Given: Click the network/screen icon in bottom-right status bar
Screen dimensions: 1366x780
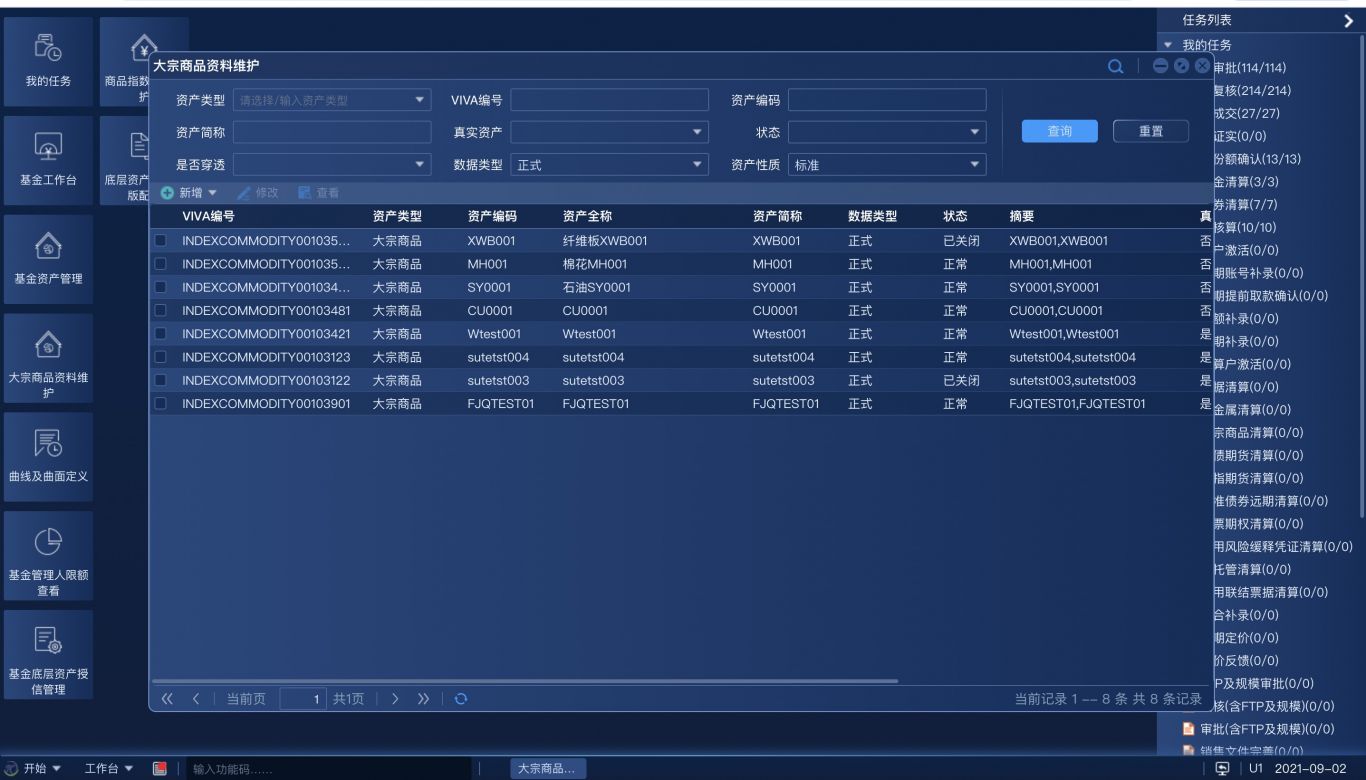Looking at the screenshot, I should click(x=1222, y=768).
